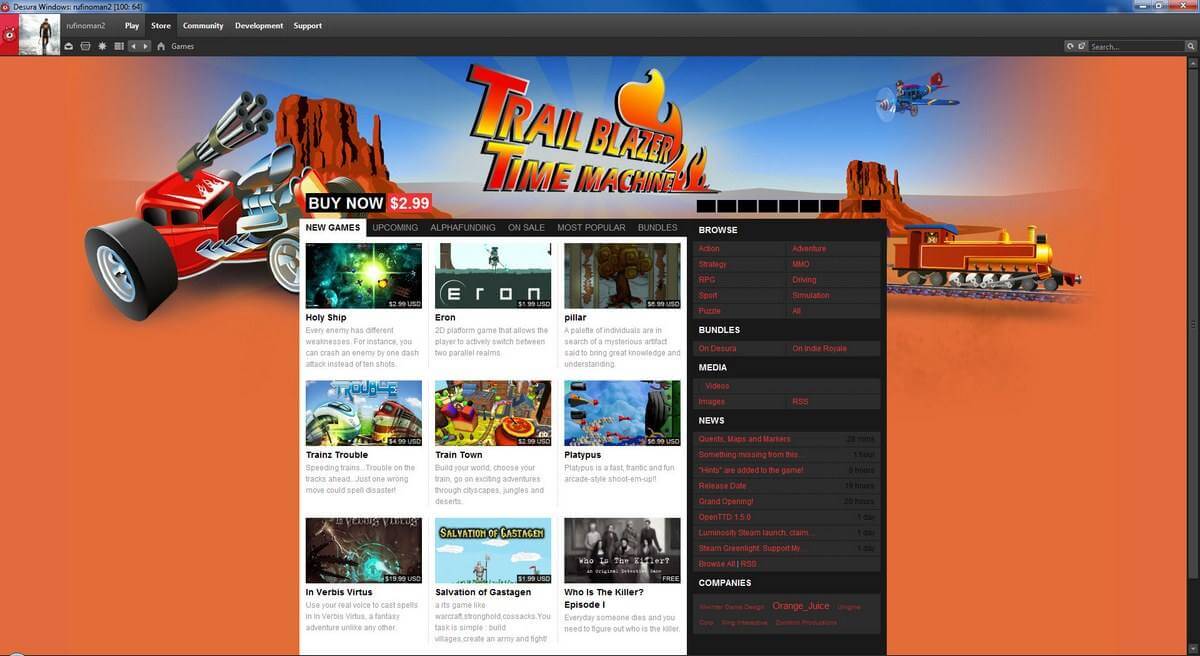Image resolution: width=1200 pixels, height=656 pixels.
Task: Click the Salvation of Gastagen title link
Action: point(483,592)
